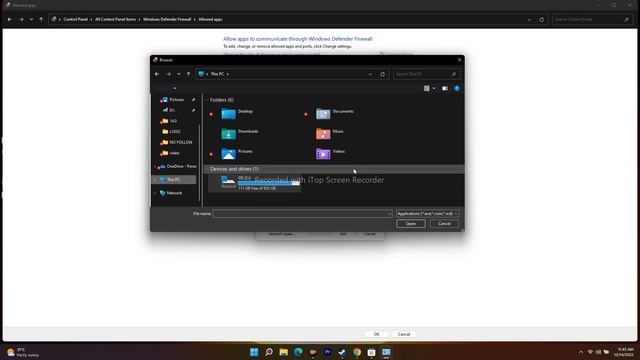640x360 pixels.
Task: Collapse the Folders (6) group
Action: 207,100
